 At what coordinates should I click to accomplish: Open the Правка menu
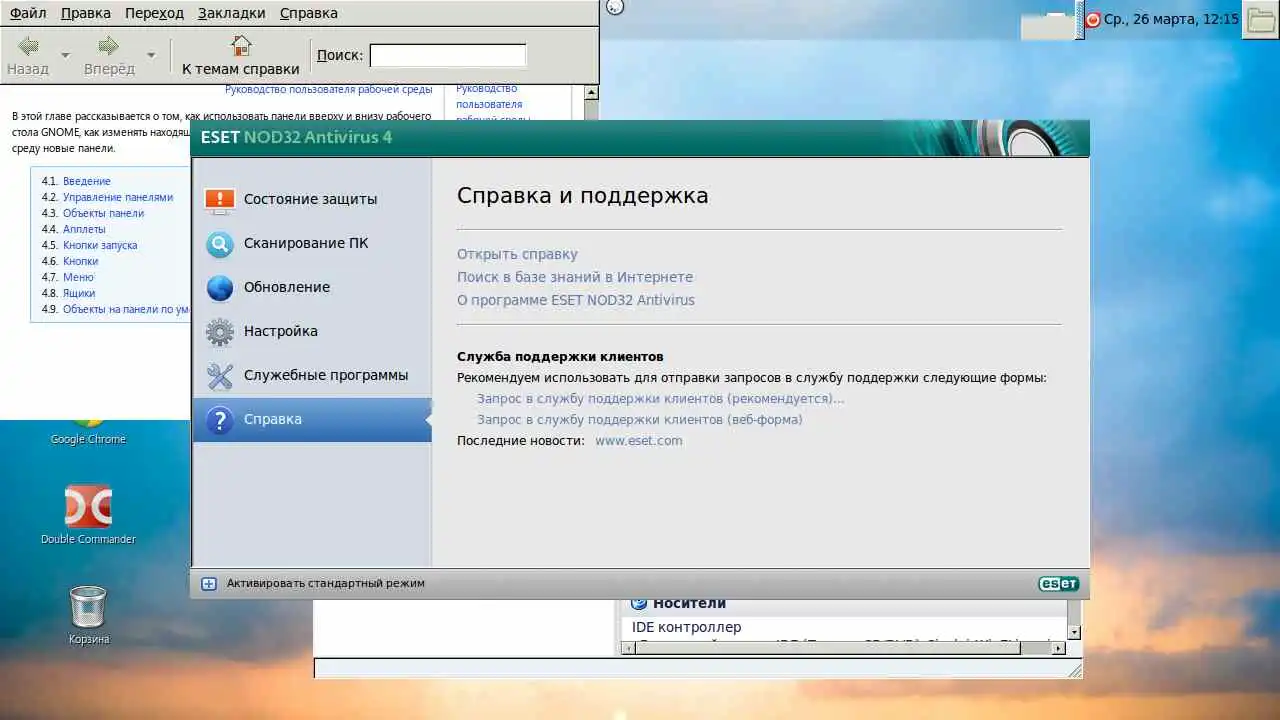coord(86,13)
